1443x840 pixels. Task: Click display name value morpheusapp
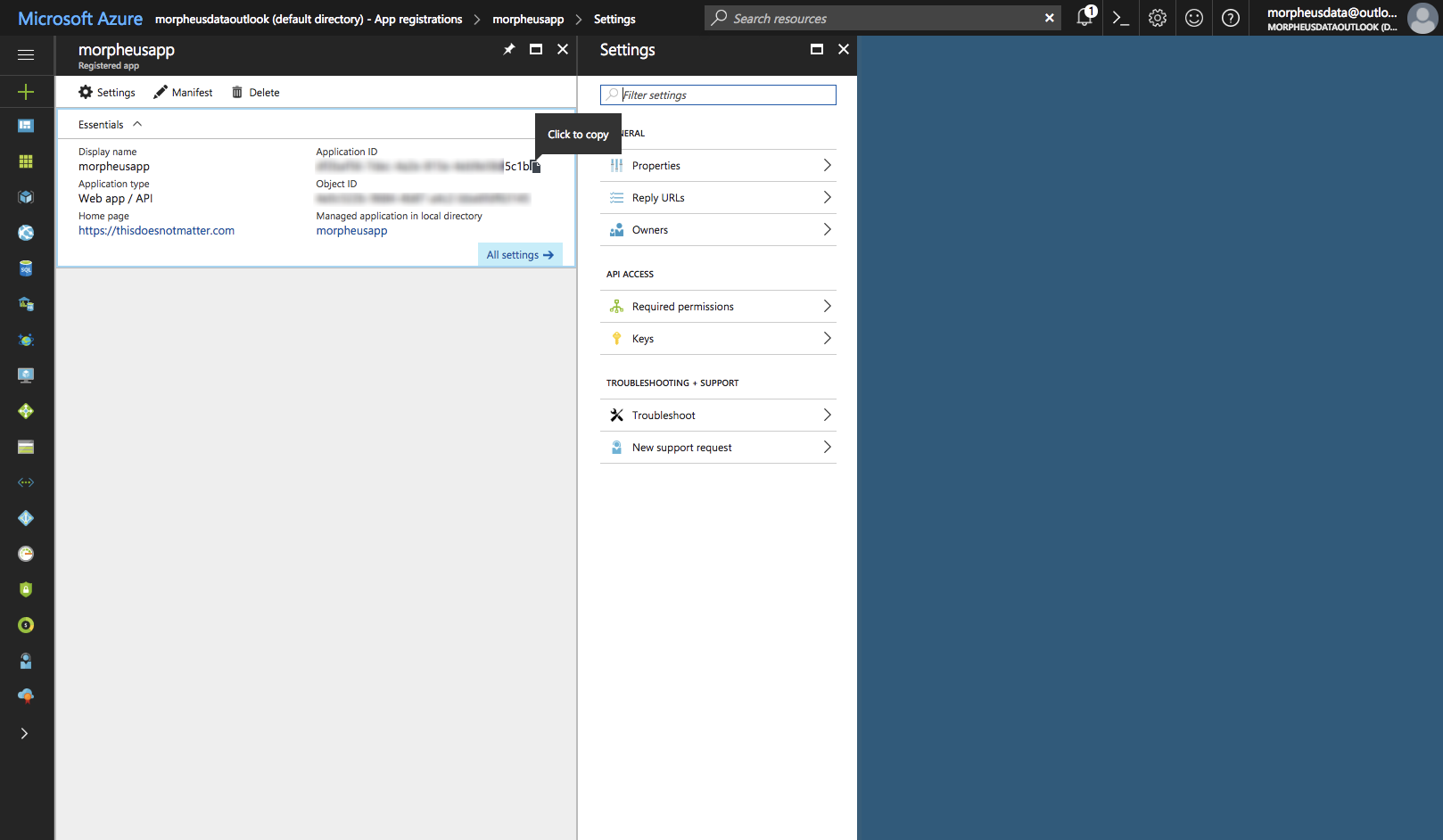click(x=114, y=167)
